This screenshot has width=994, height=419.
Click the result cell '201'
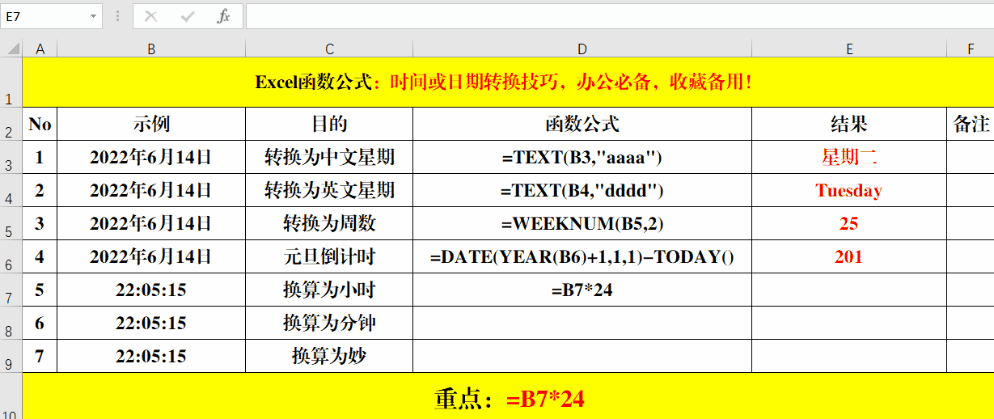849,257
